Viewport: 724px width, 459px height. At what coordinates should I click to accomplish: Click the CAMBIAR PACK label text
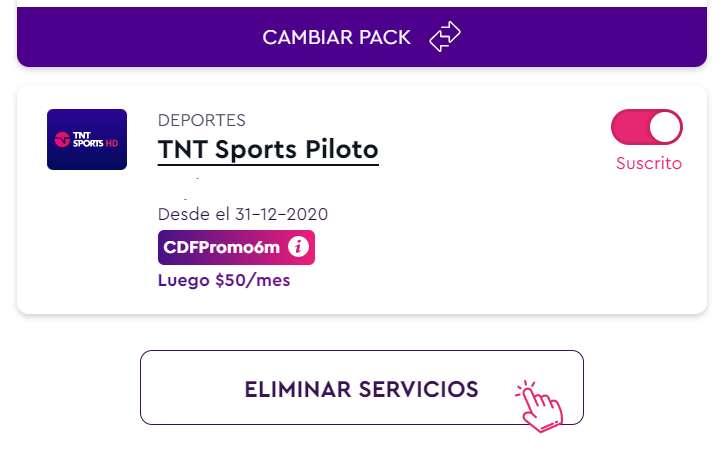click(x=337, y=38)
